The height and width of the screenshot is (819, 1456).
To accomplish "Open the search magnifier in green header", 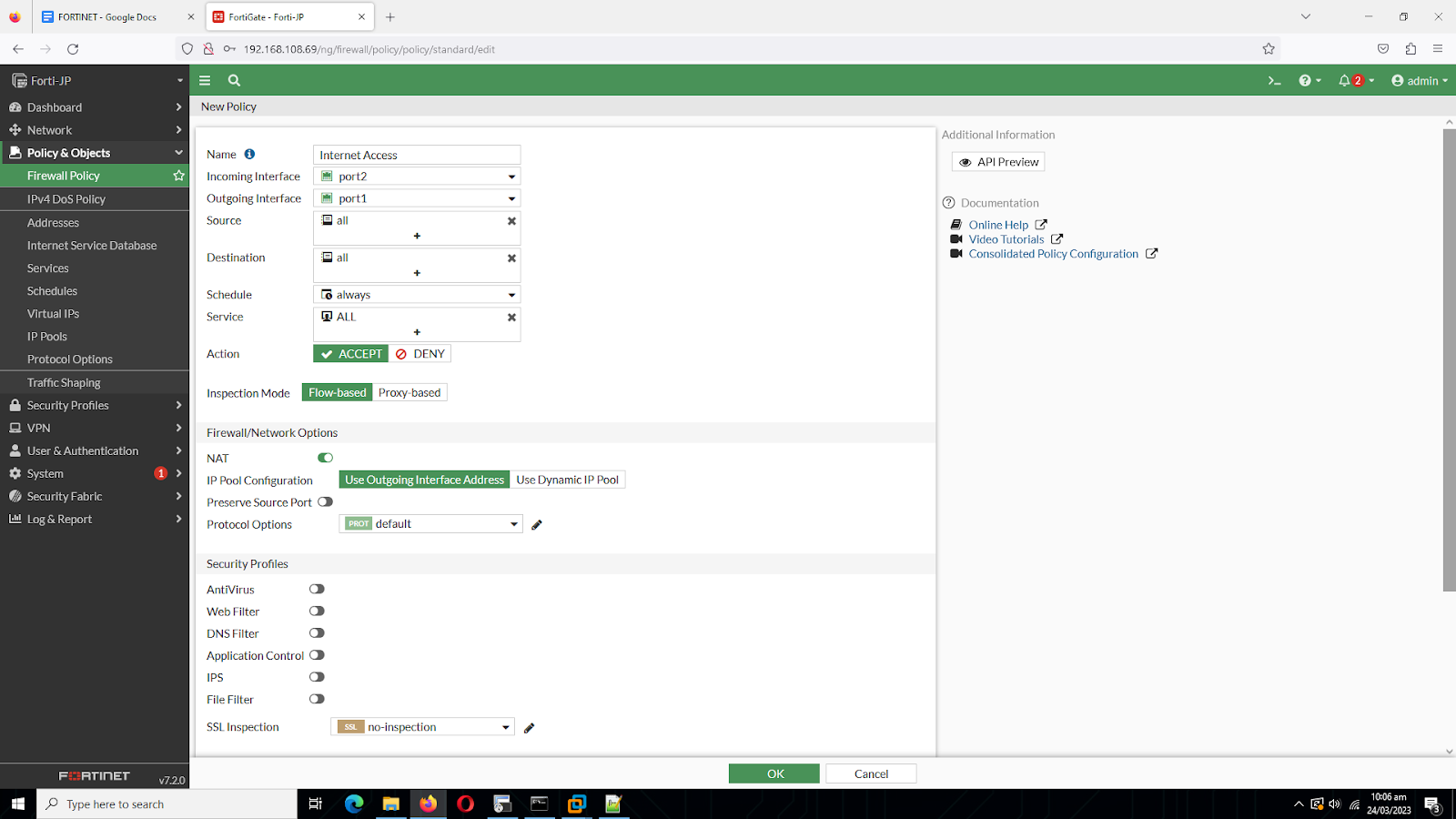I will [x=234, y=80].
